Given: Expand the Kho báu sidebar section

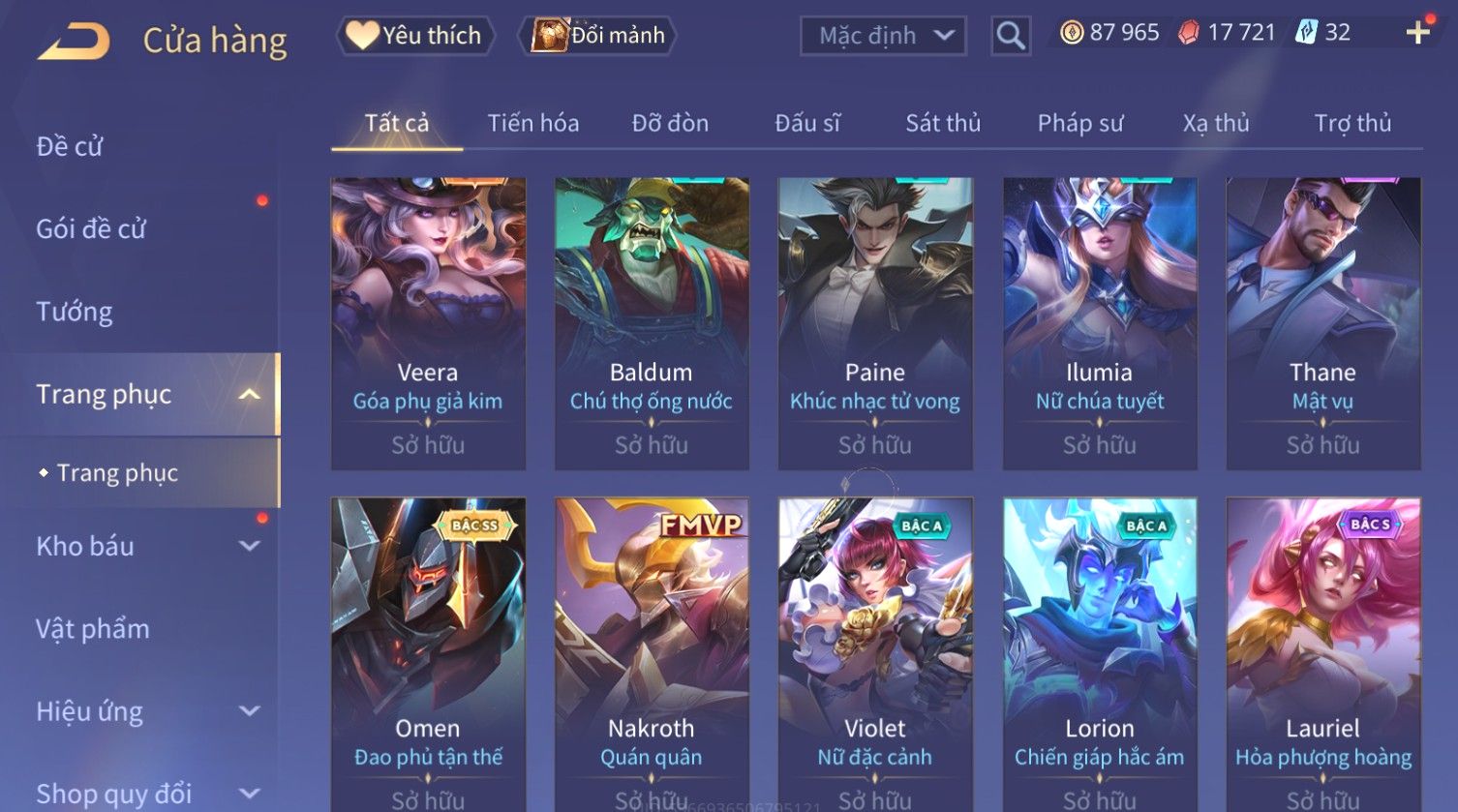Looking at the screenshot, I should (x=249, y=546).
